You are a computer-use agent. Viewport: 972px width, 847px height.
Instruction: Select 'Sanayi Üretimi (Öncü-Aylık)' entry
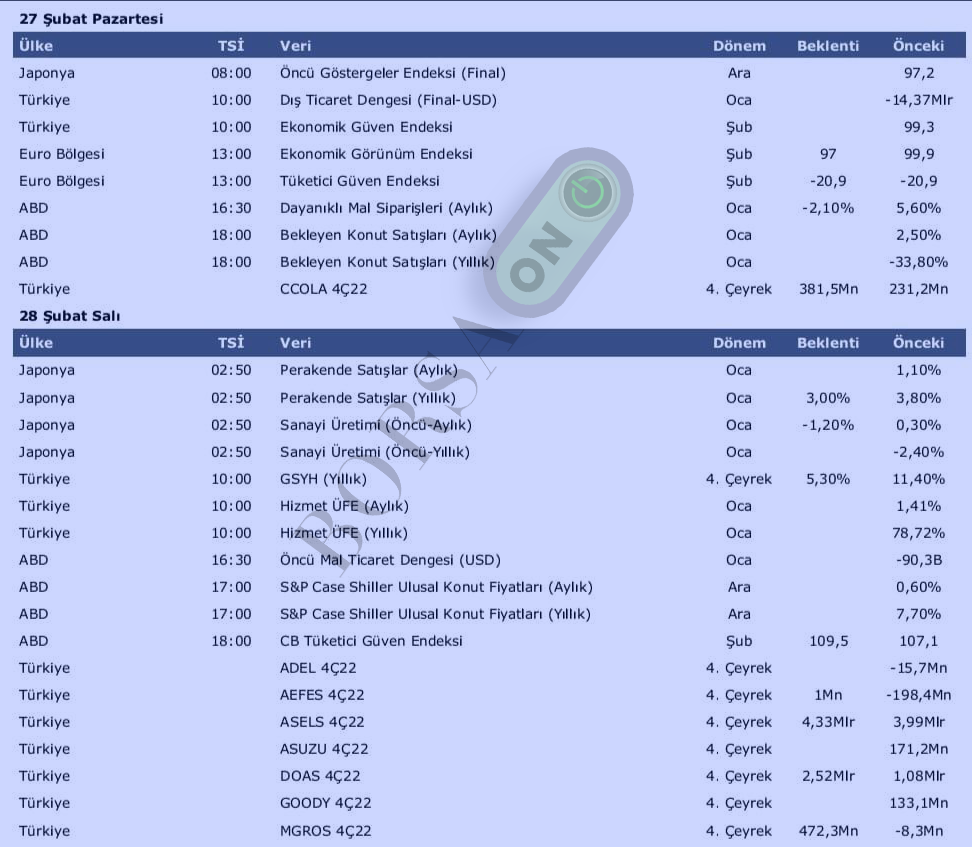(376, 425)
